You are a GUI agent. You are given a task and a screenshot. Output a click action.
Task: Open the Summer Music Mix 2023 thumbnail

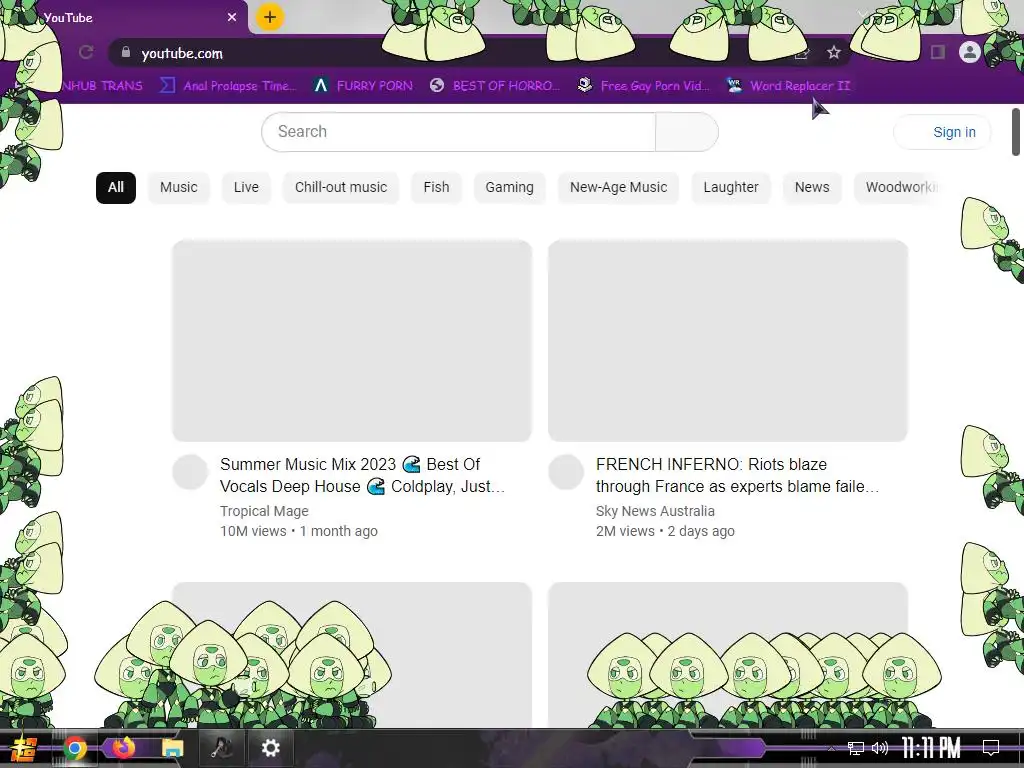pyautogui.click(x=352, y=341)
